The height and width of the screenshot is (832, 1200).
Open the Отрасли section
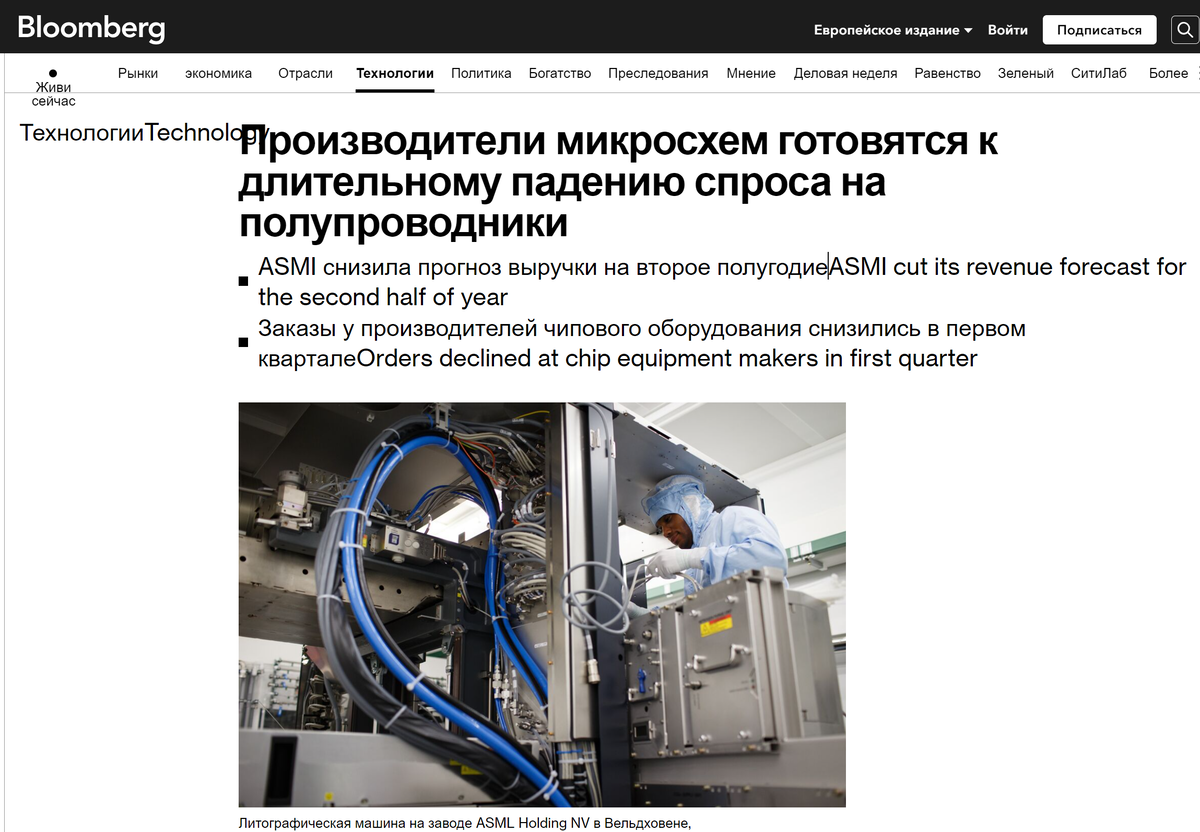[305, 73]
